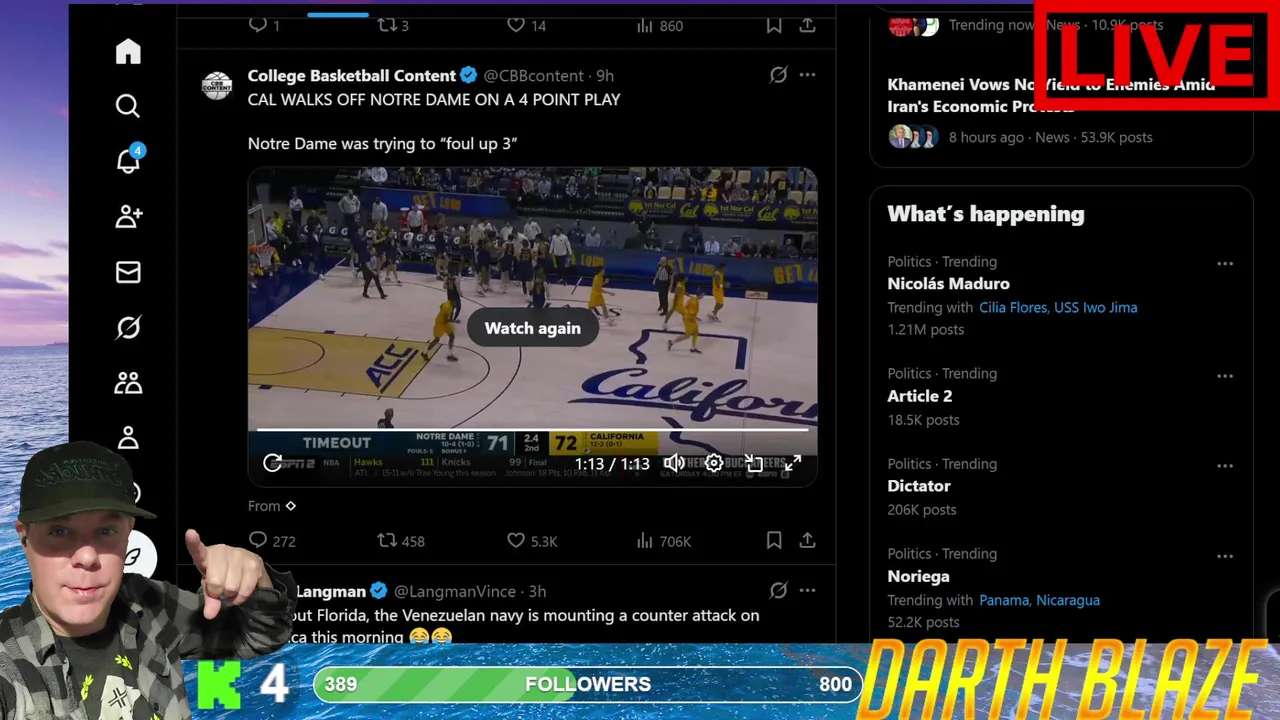Like the top post with 14 likes

pyautogui.click(x=526, y=25)
